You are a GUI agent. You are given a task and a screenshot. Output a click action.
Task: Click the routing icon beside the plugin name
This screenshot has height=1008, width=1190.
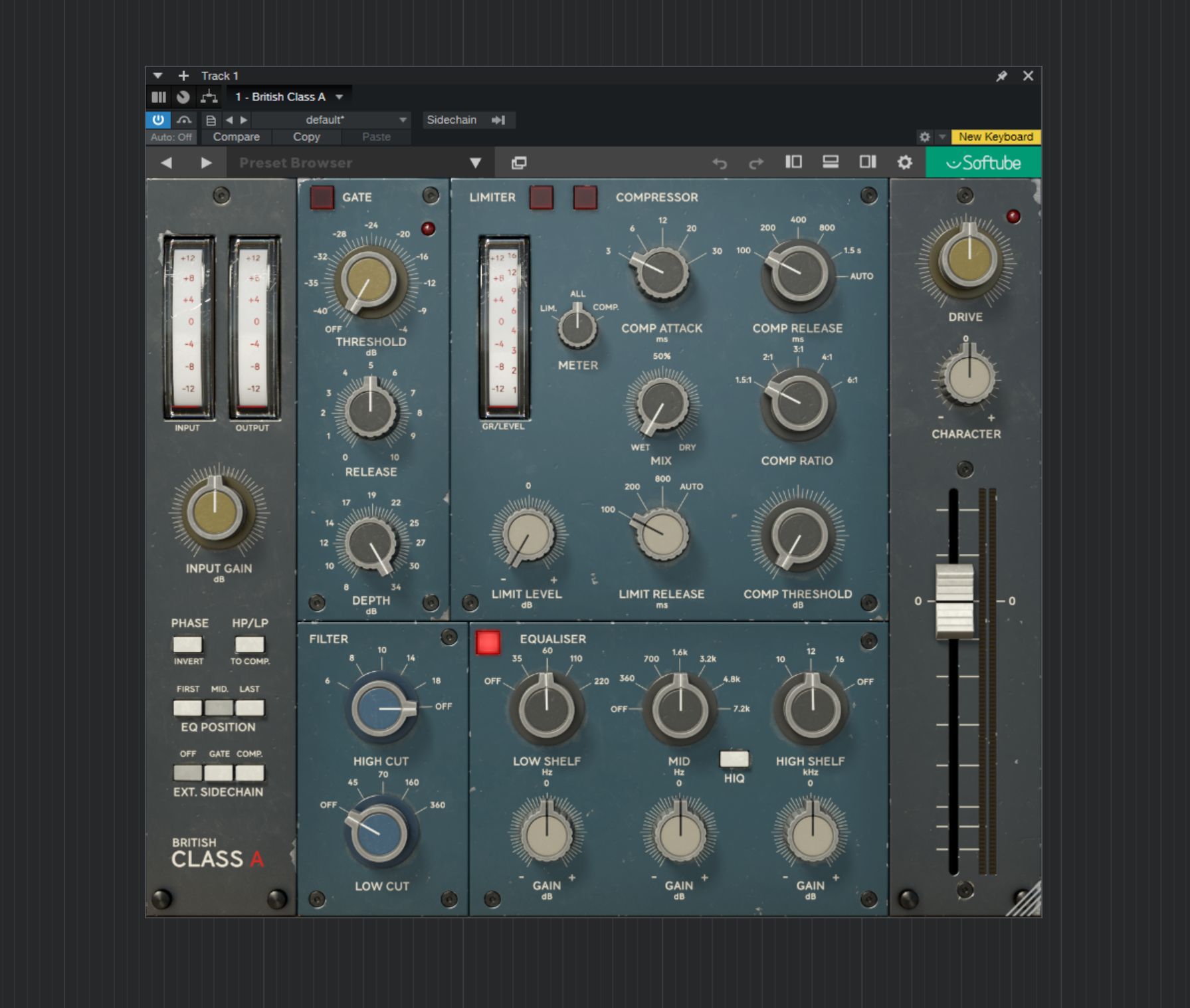point(209,97)
